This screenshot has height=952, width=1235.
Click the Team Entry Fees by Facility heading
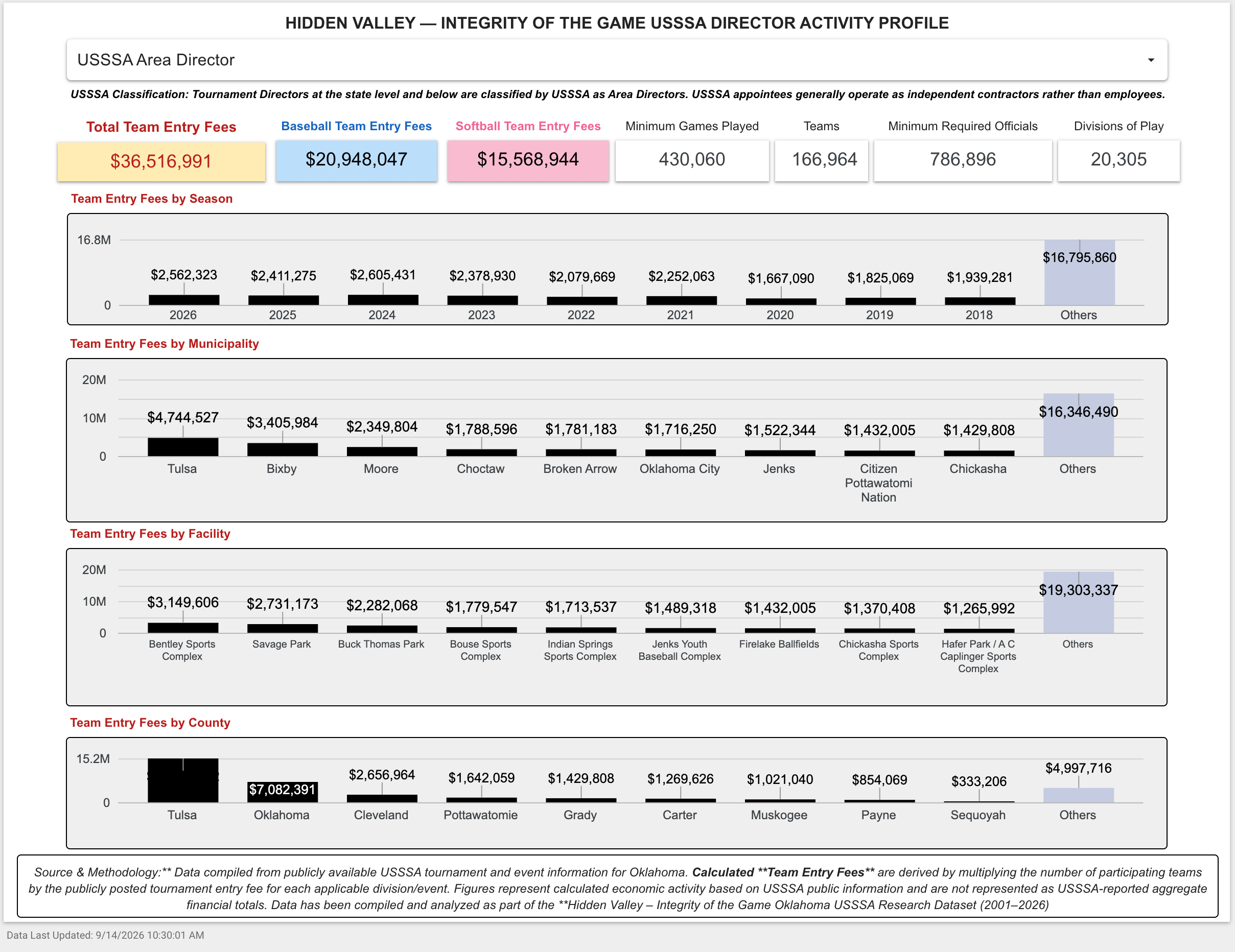(150, 534)
